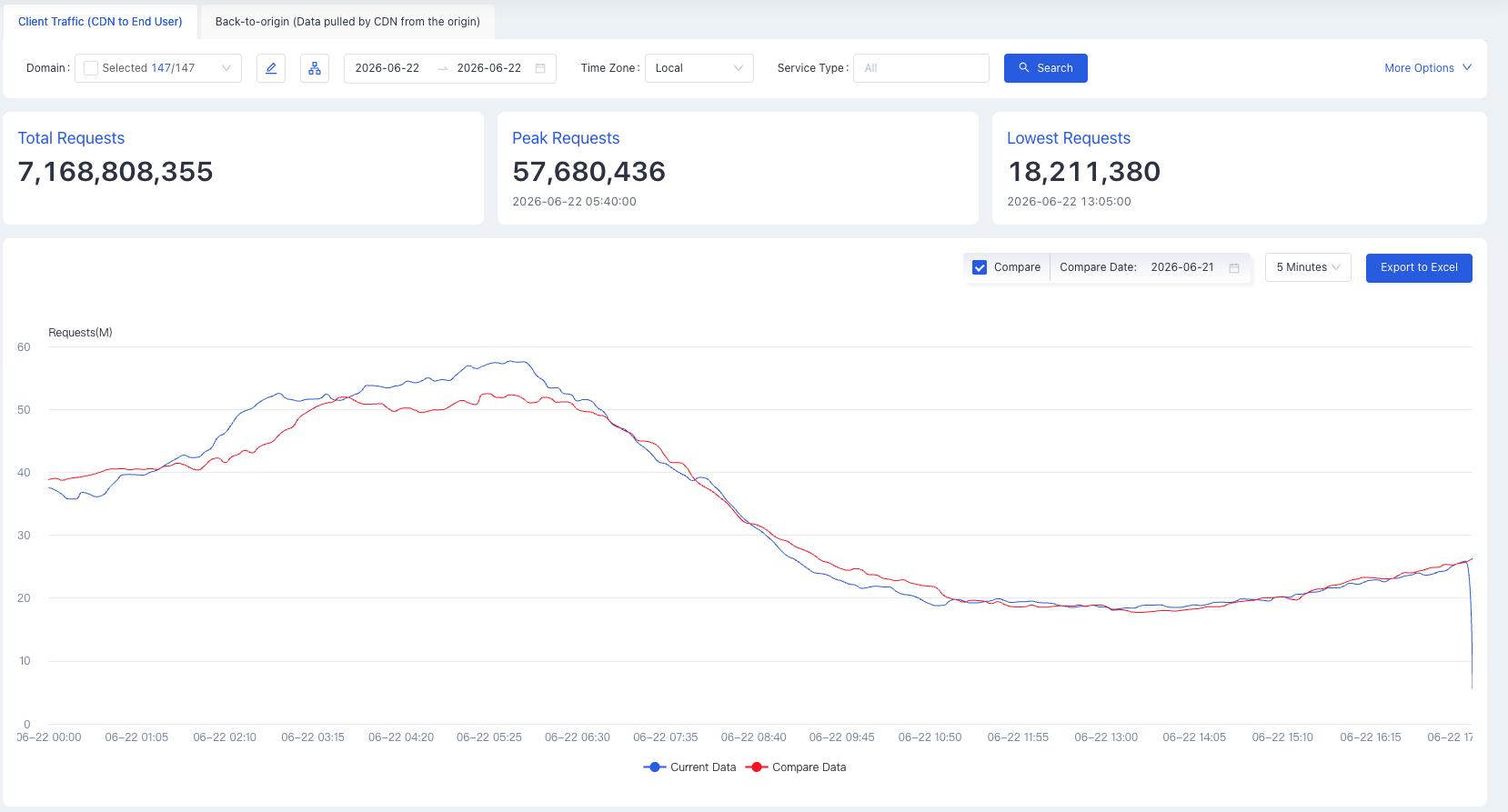Toggle the Current Data legend marker

coord(654,767)
